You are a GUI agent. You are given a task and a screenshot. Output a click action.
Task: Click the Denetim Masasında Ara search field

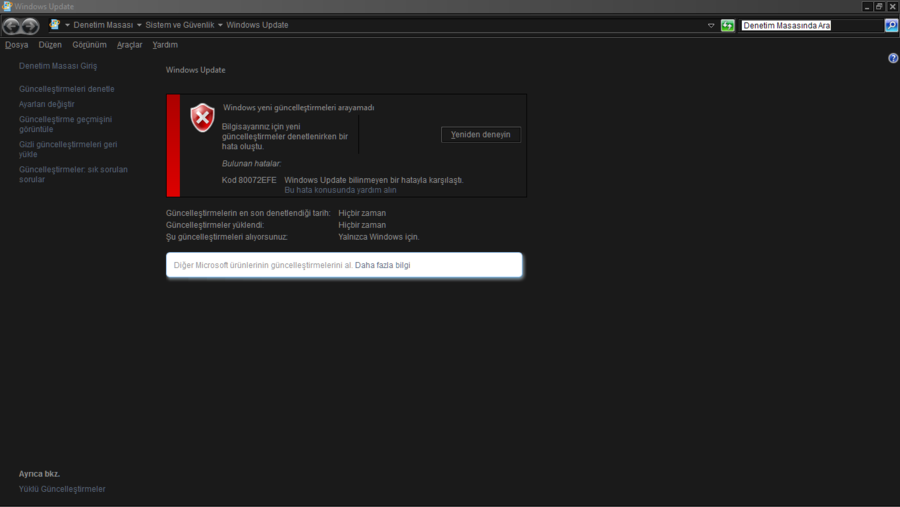tap(812, 25)
